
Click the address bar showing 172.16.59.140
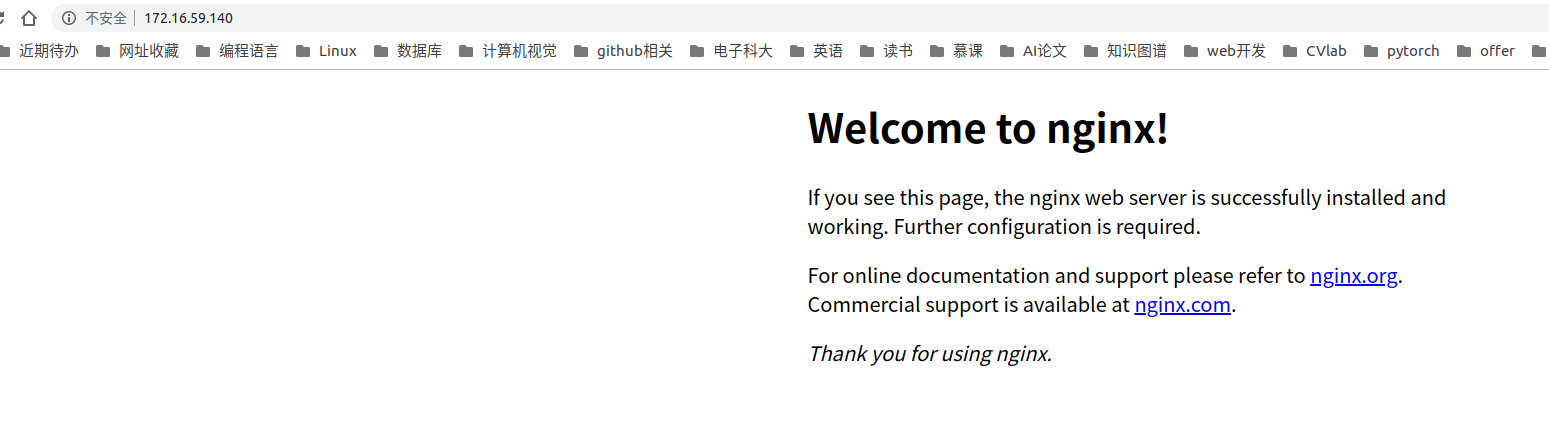800,18
